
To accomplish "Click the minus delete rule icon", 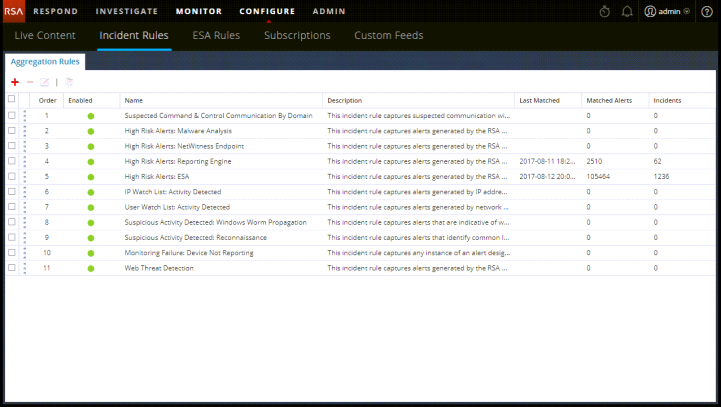I will tap(30, 82).
